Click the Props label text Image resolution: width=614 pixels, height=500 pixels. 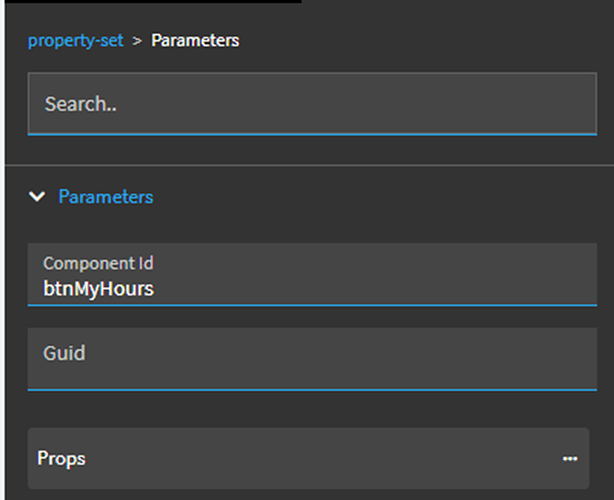coord(61,459)
